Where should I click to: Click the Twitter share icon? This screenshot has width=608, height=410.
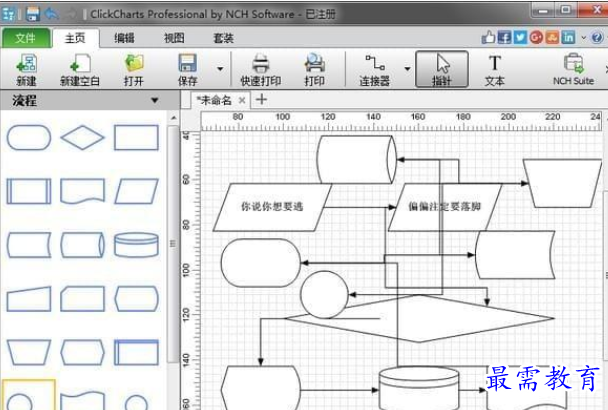[520, 37]
